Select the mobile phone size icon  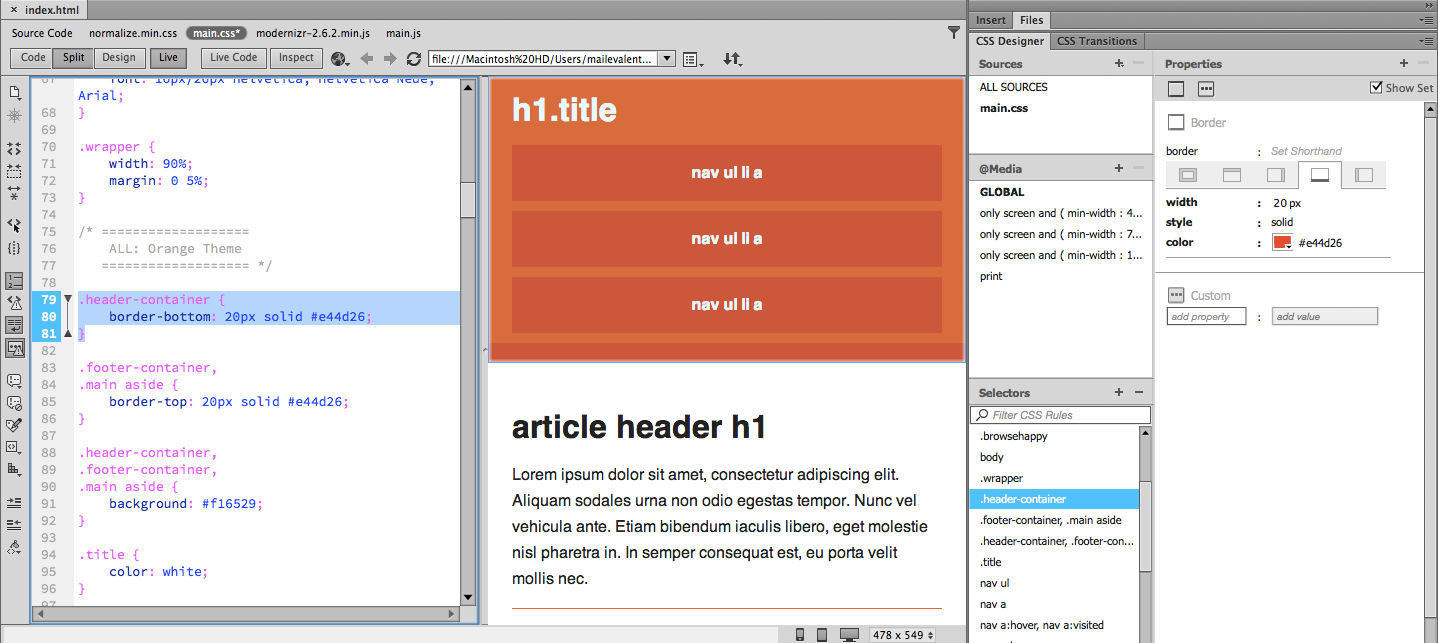[x=800, y=634]
